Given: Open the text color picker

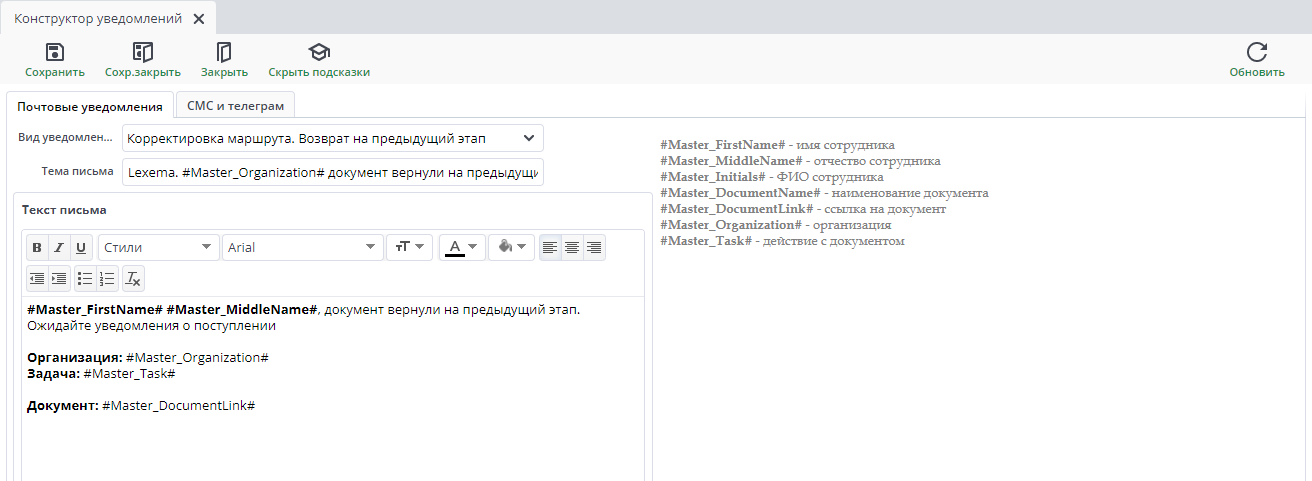Looking at the screenshot, I should pyautogui.click(x=461, y=247).
